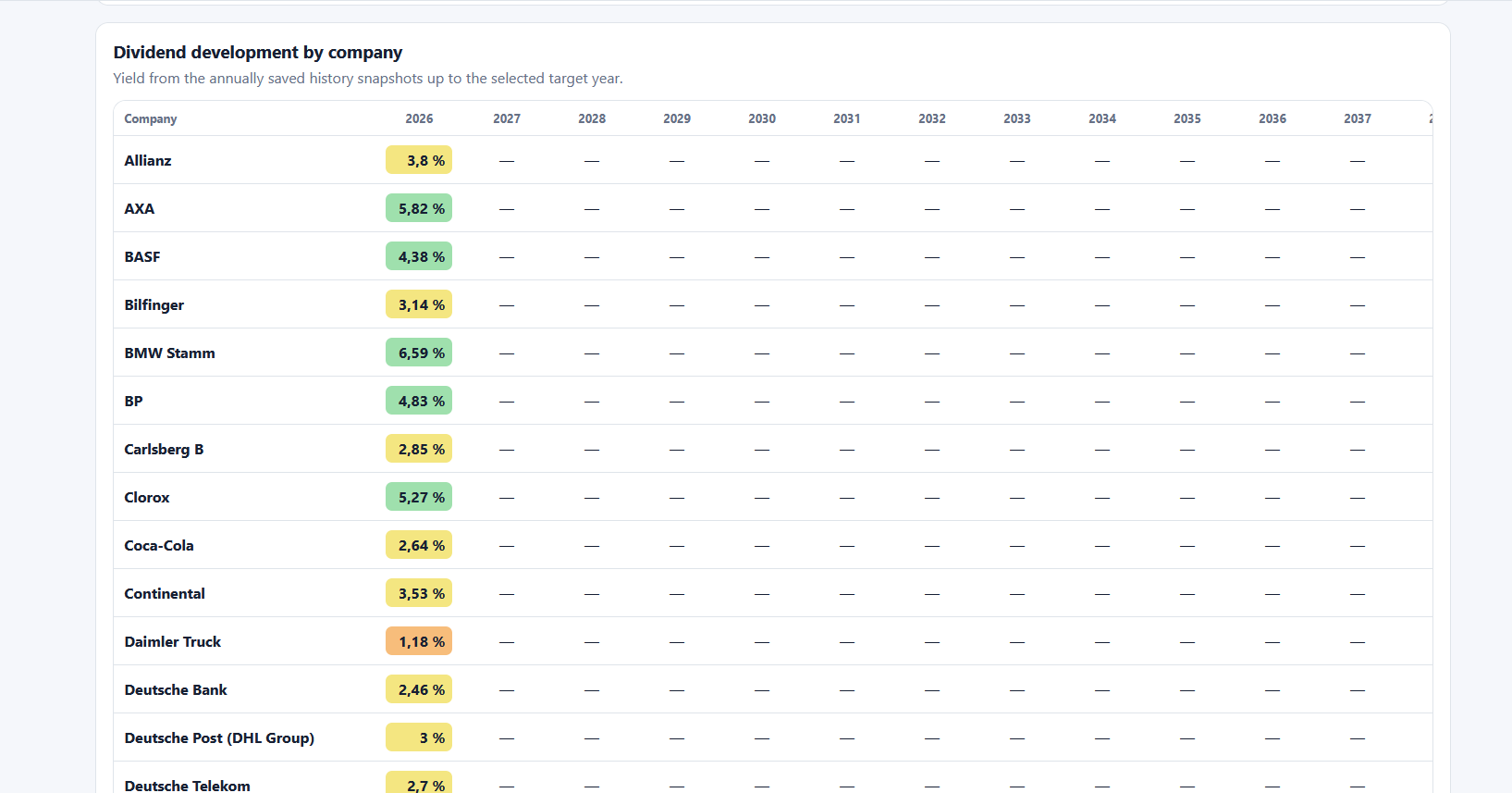Click the AXA 5,82 % yield badge
The height and width of the screenshot is (793, 1512).
point(419,208)
